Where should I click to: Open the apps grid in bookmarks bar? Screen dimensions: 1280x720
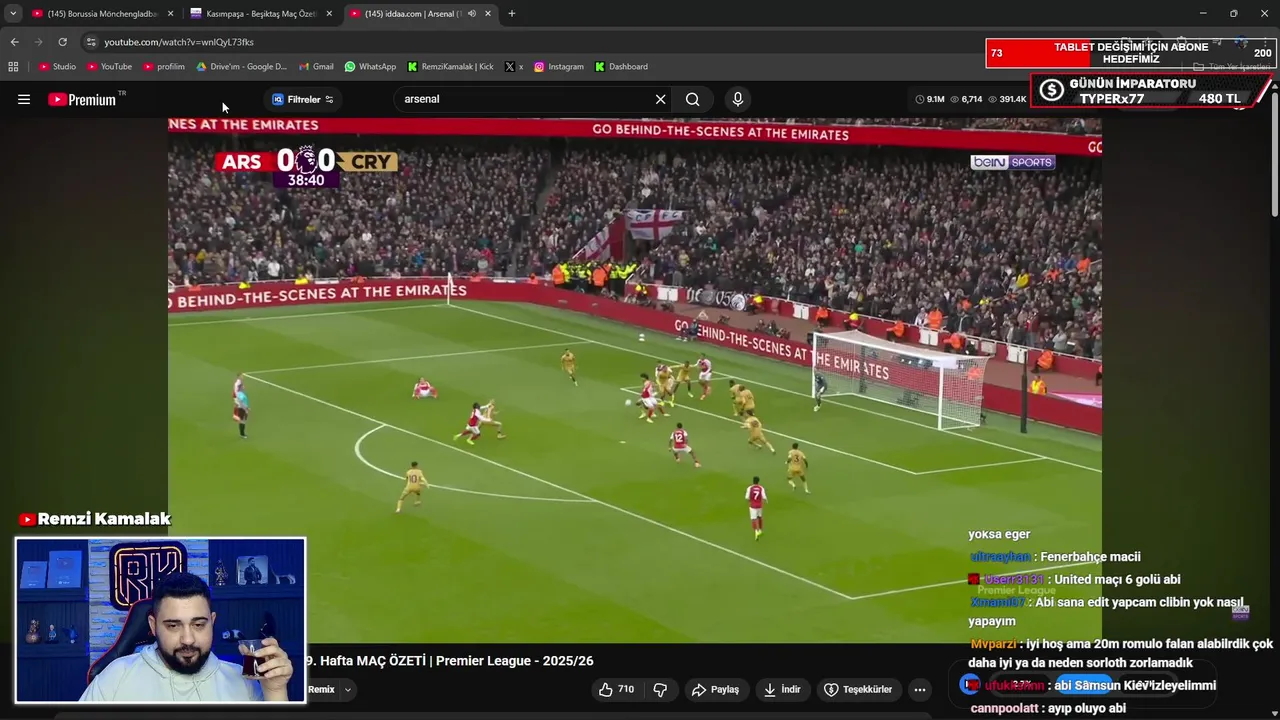(x=13, y=67)
